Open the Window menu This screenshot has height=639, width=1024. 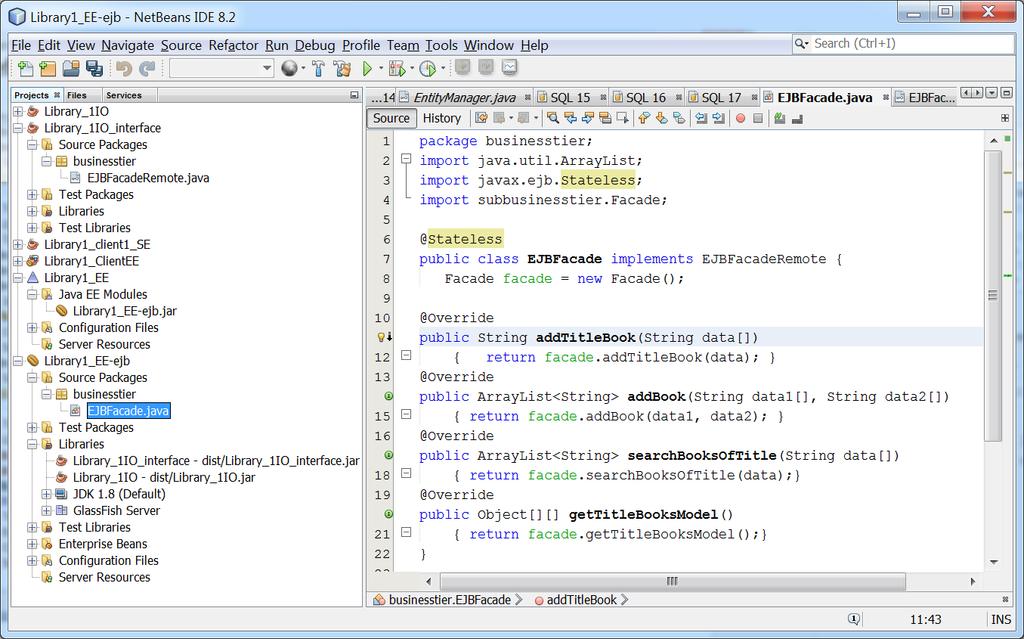pyautogui.click(x=488, y=45)
